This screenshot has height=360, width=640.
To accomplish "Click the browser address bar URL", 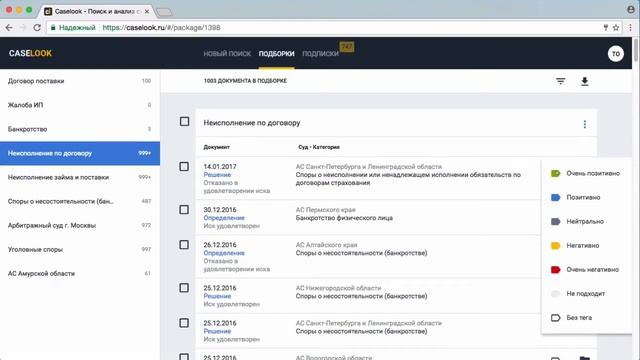I will click(x=161, y=28).
